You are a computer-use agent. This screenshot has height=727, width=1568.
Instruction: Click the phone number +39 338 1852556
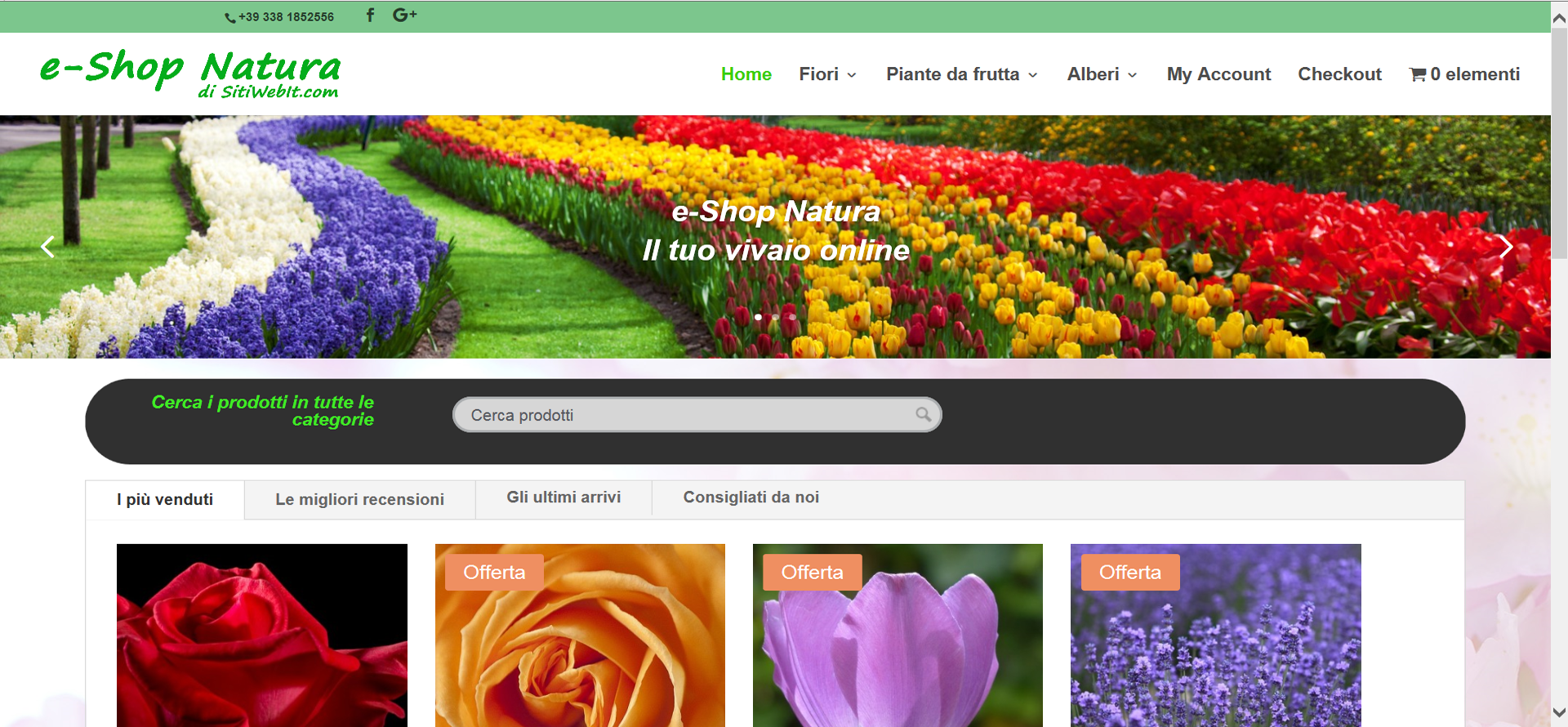tap(279, 16)
